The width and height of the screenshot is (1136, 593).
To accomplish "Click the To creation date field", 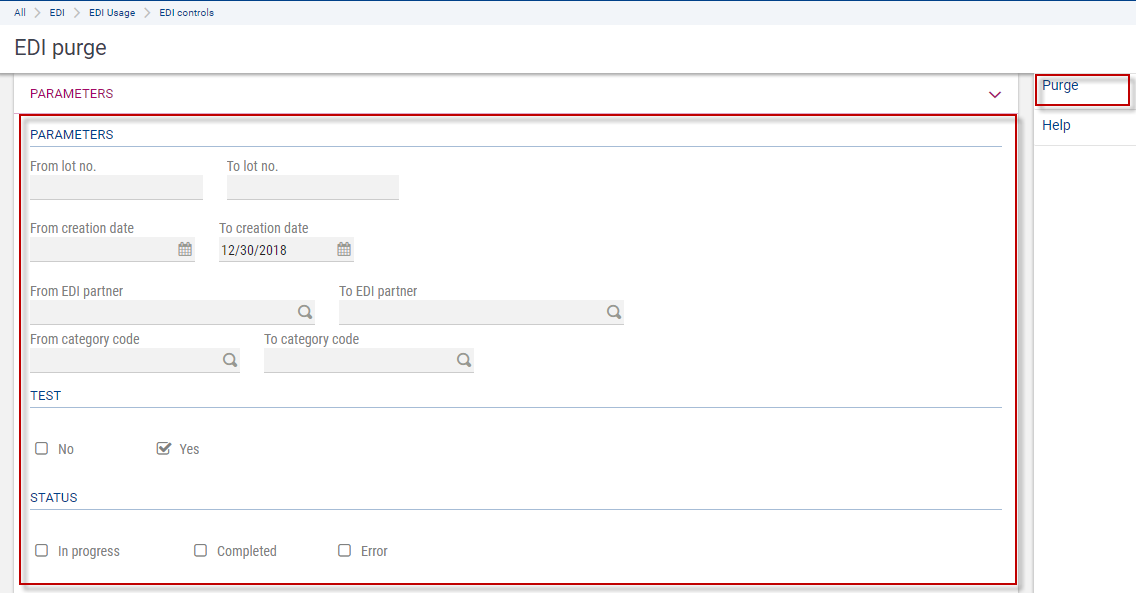I will (x=276, y=250).
